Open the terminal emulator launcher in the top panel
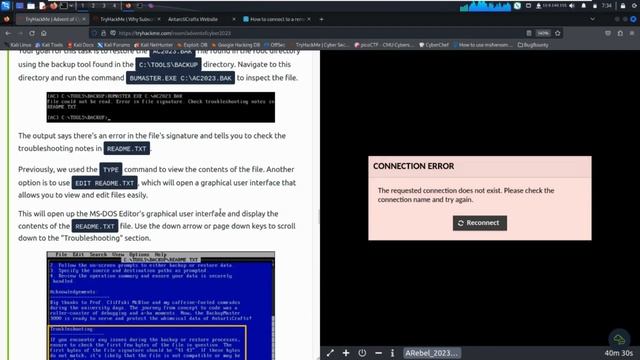 [x=64, y=6]
